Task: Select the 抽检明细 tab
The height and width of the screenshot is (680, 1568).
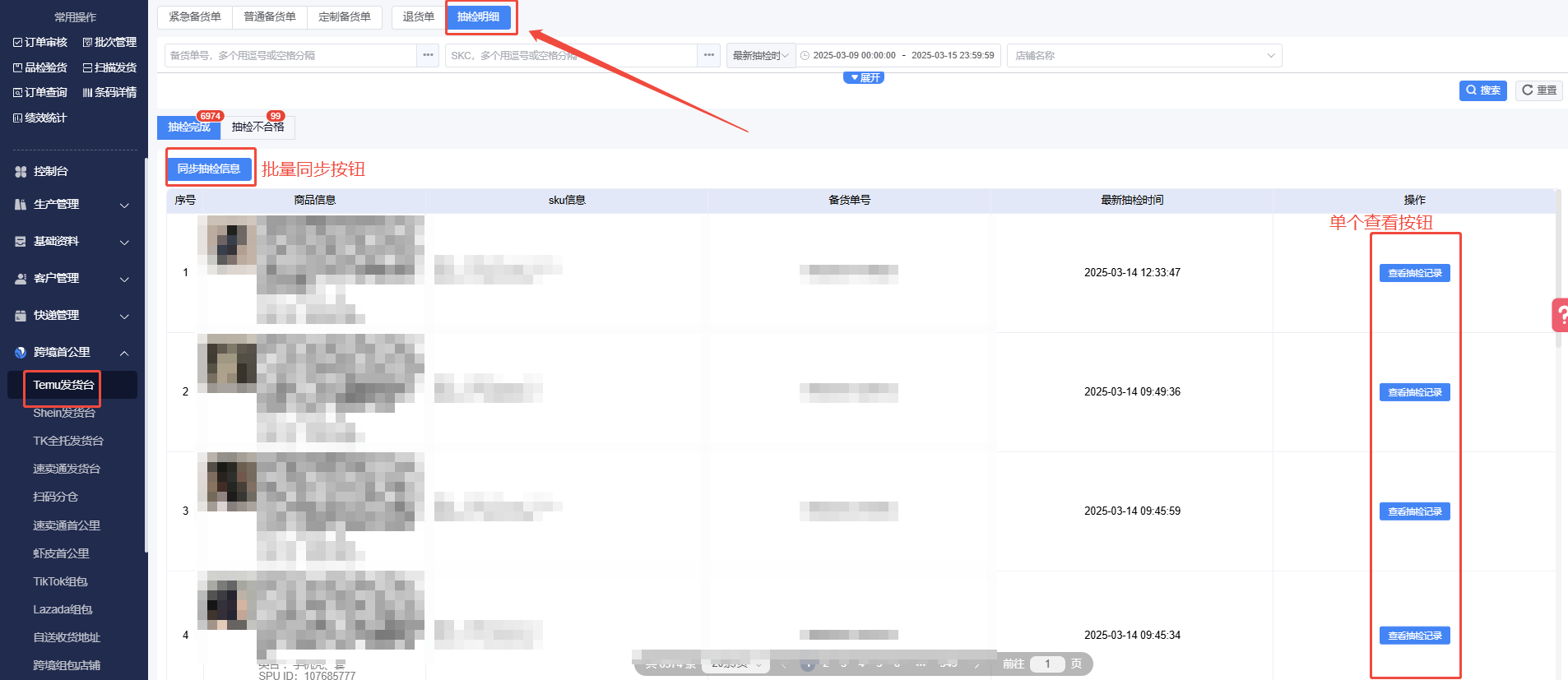Action: coord(479,17)
